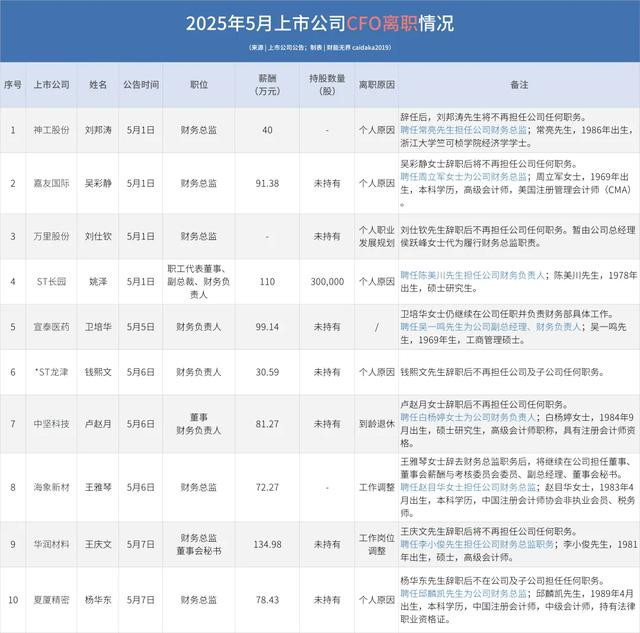640x633 pixels.
Task: Select the "姓名" column header
Action: click(98, 85)
